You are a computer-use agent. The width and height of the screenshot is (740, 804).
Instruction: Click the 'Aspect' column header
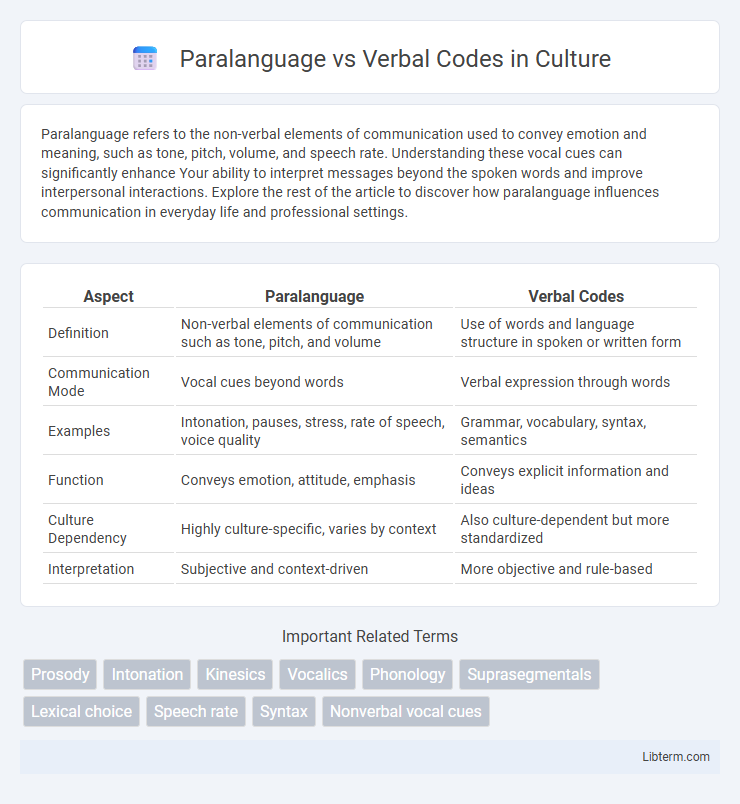pos(109,296)
